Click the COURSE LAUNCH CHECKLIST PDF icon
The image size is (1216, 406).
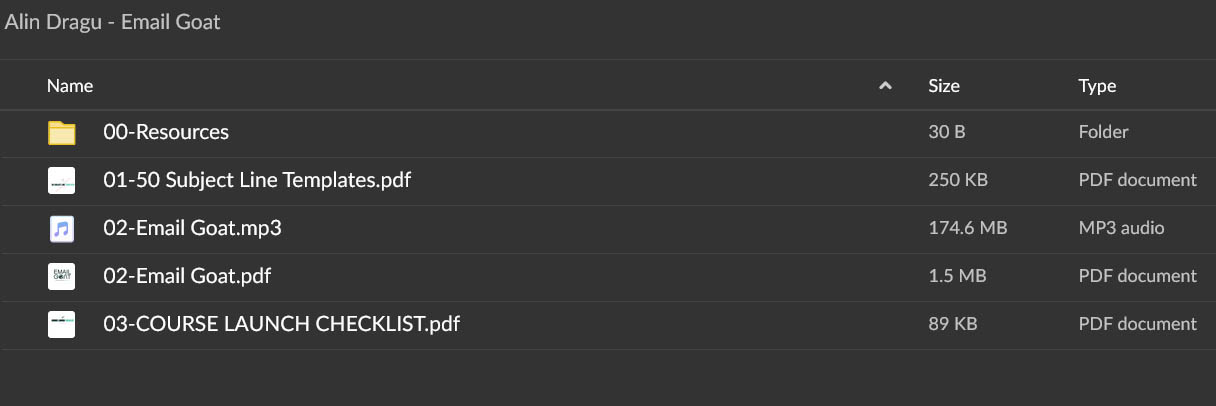(62, 325)
